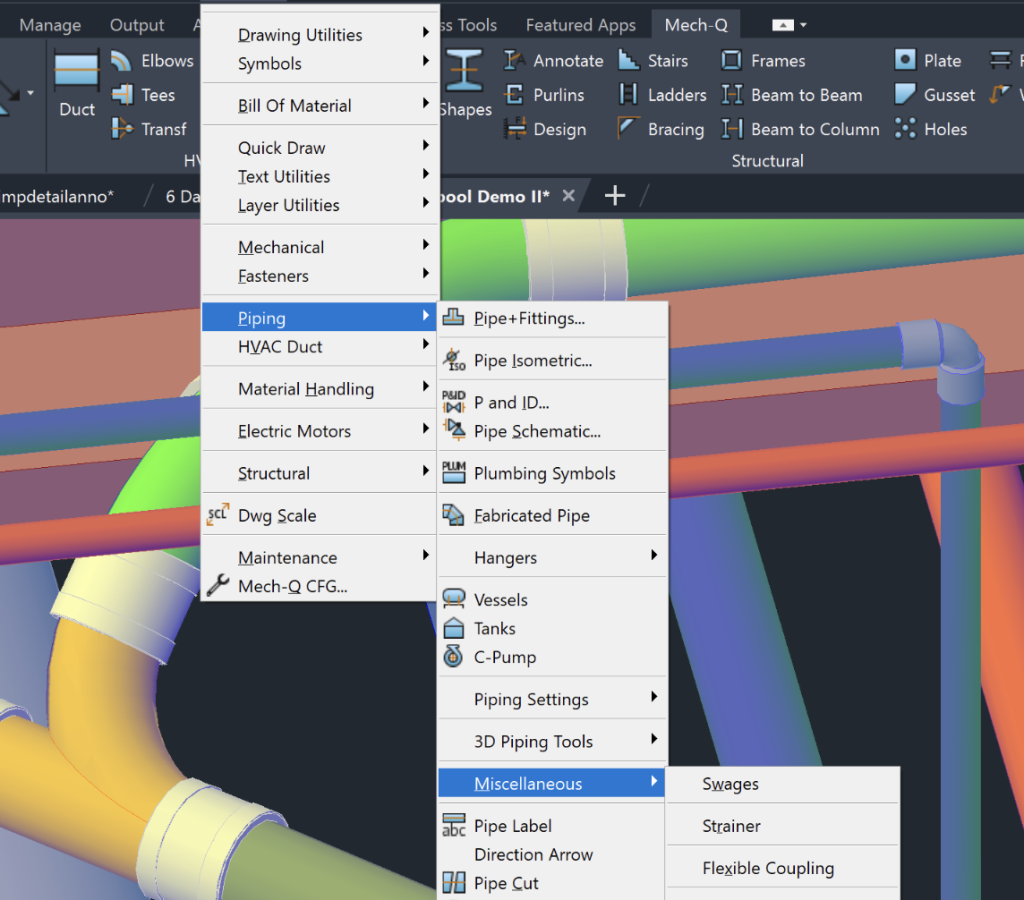The image size is (1024, 900).
Task: Open the Stairs structural tool
Action: coord(667,60)
